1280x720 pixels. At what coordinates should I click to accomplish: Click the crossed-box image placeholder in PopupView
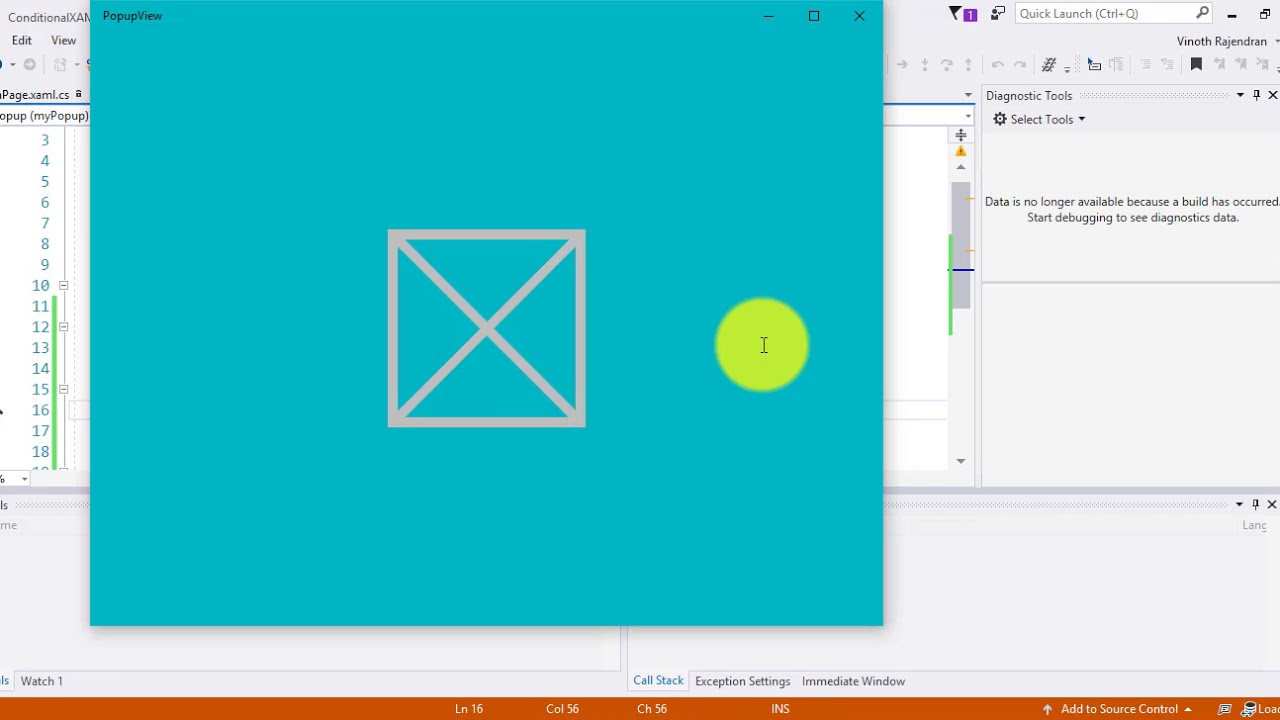(486, 329)
